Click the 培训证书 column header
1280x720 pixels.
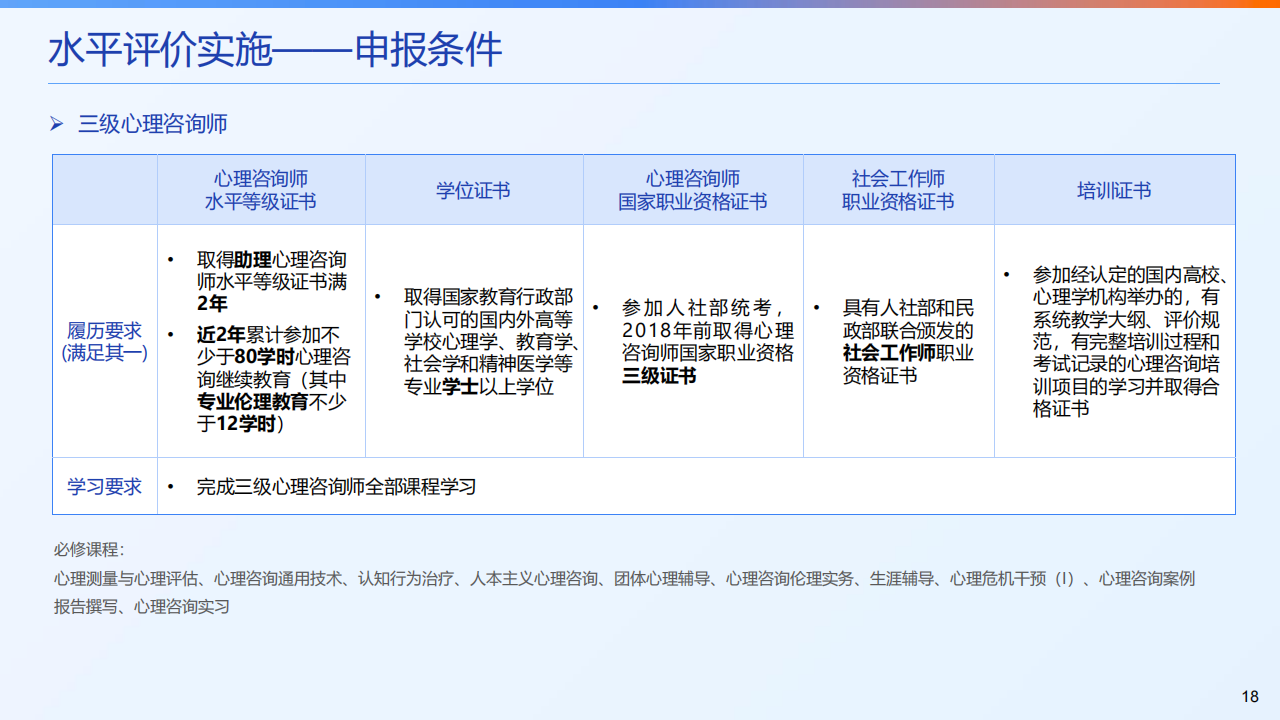click(1113, 190)
